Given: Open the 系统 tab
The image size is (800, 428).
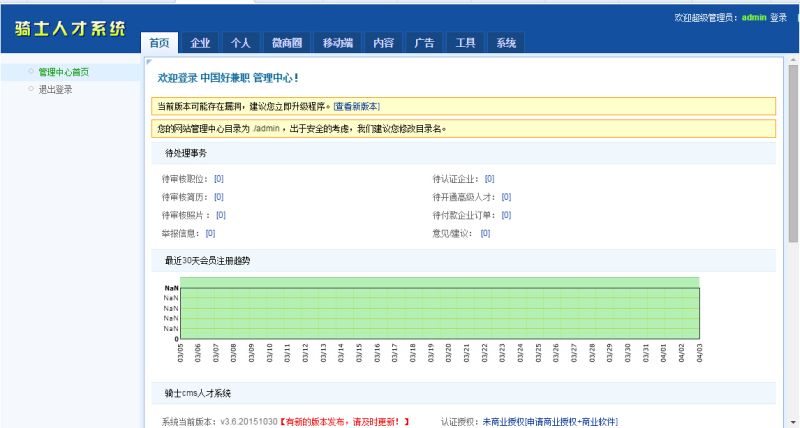Looking at the screenshot, I should (x=506, y=43).
